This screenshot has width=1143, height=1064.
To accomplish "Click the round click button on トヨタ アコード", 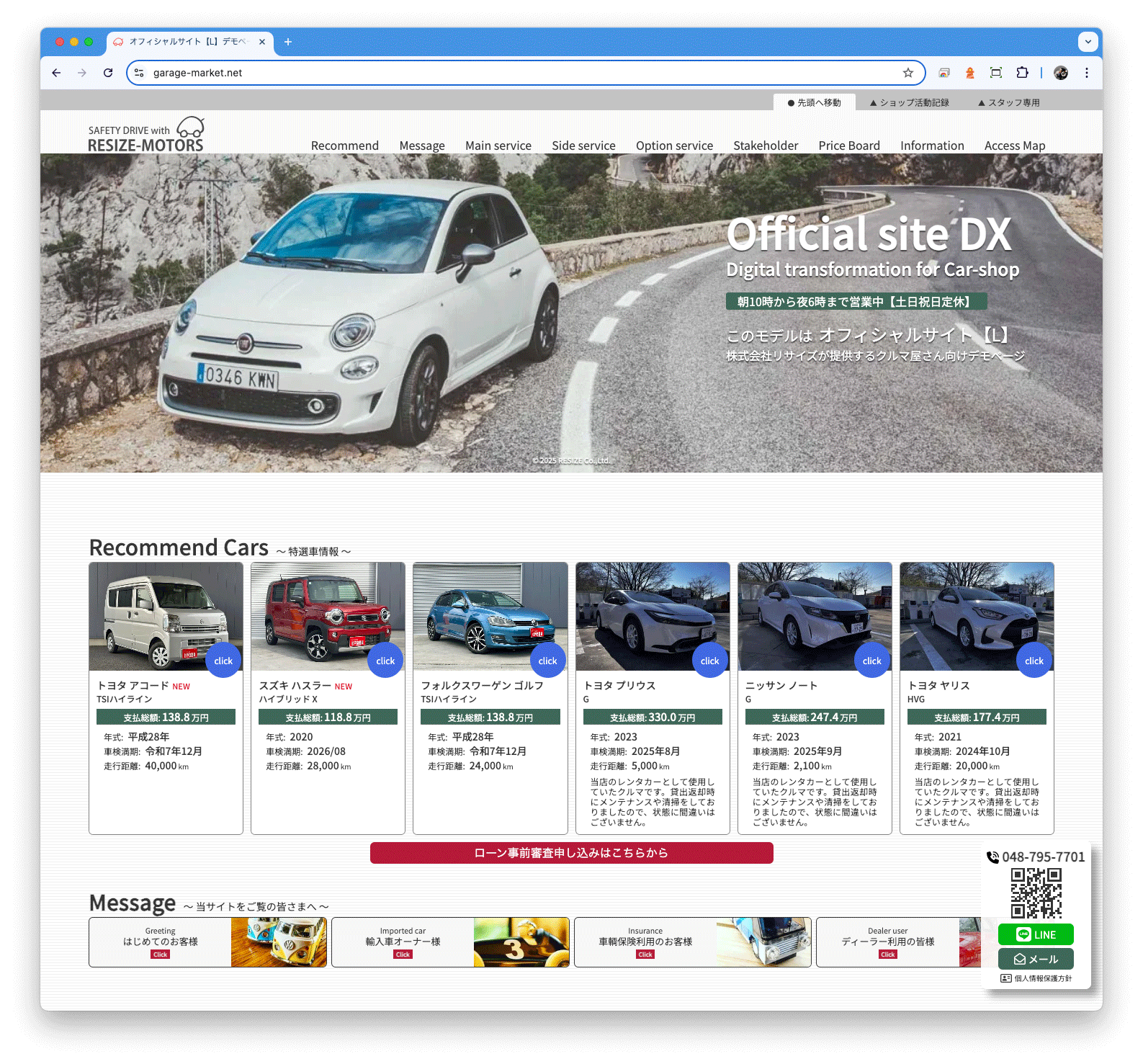I will click(223, 660).
